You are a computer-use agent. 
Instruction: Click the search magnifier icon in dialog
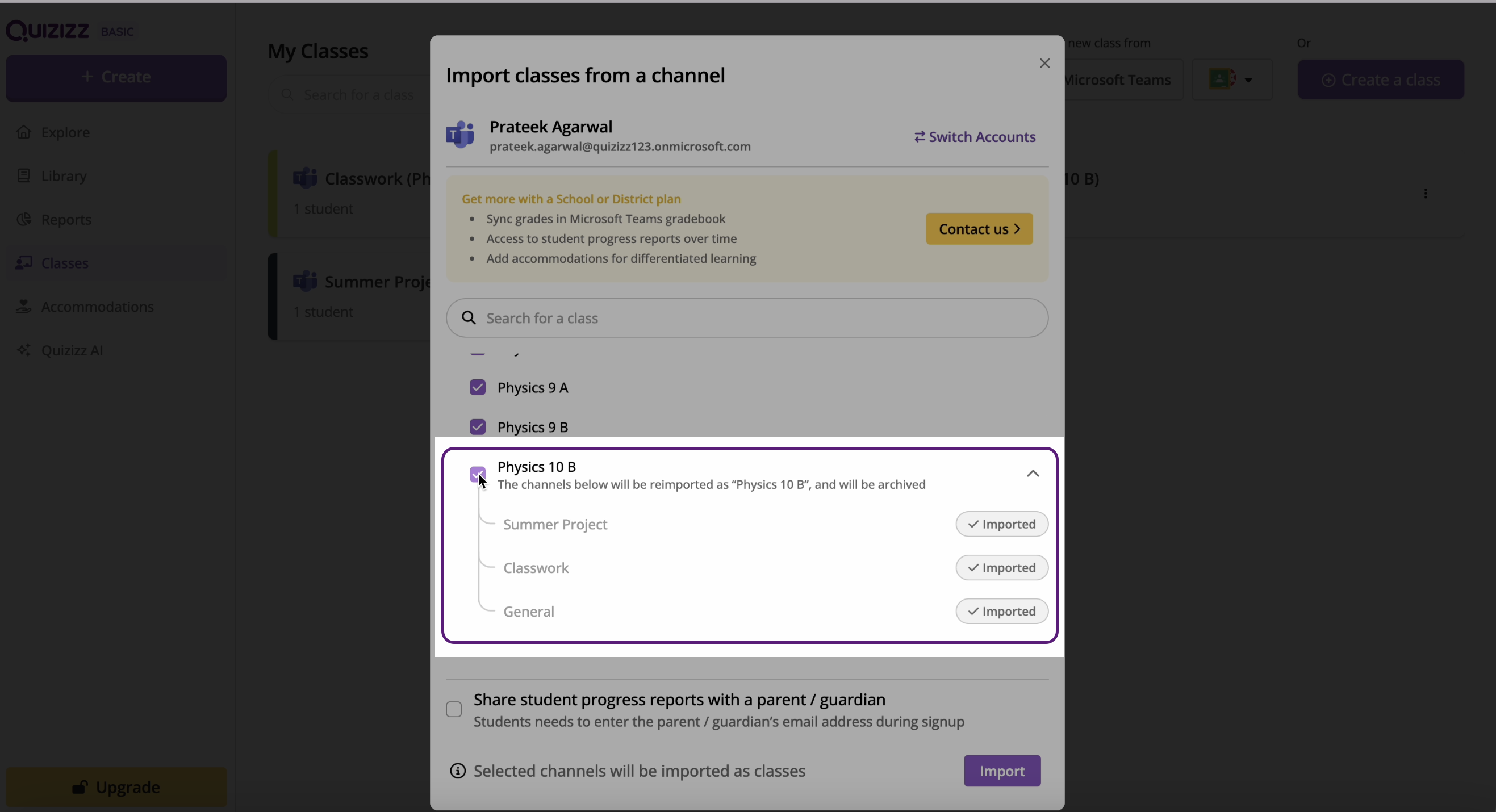point(469,318)
